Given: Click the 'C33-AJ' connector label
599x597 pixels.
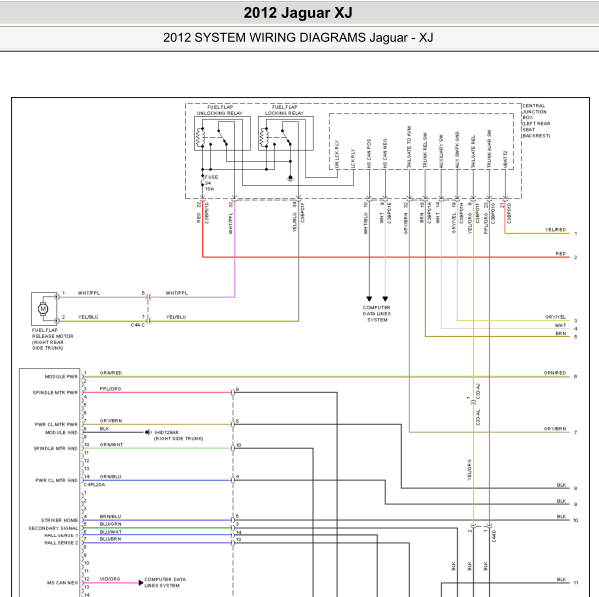Looking at the screenshot, I should [x=478, y=392].
